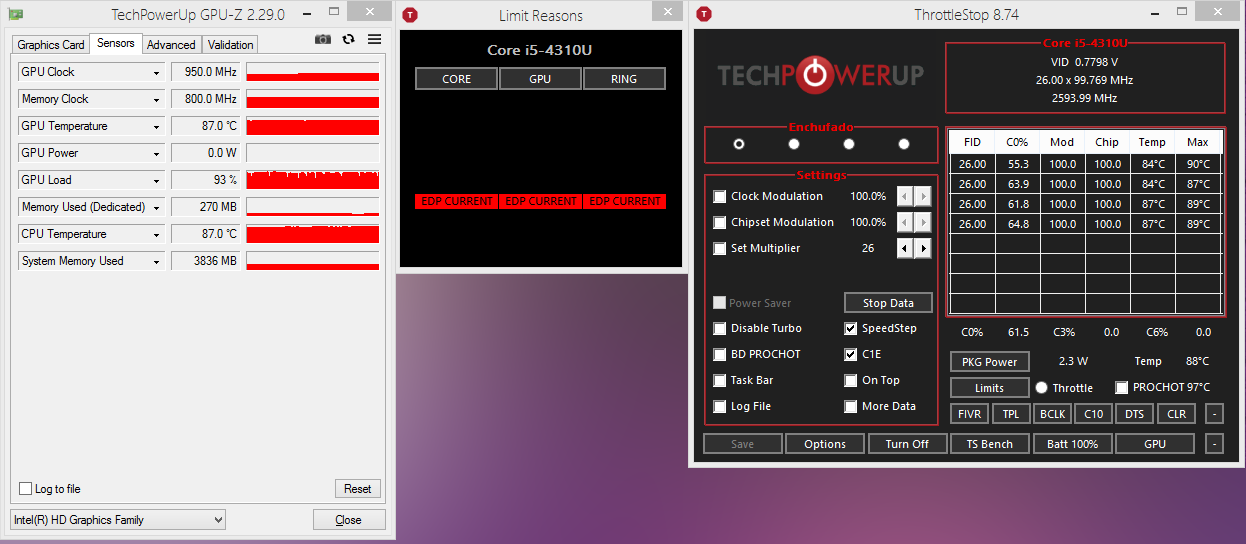This screenshot has width=1246, height=544.
Task: Open System Memory Used dropdown
Action: point(156,261)
